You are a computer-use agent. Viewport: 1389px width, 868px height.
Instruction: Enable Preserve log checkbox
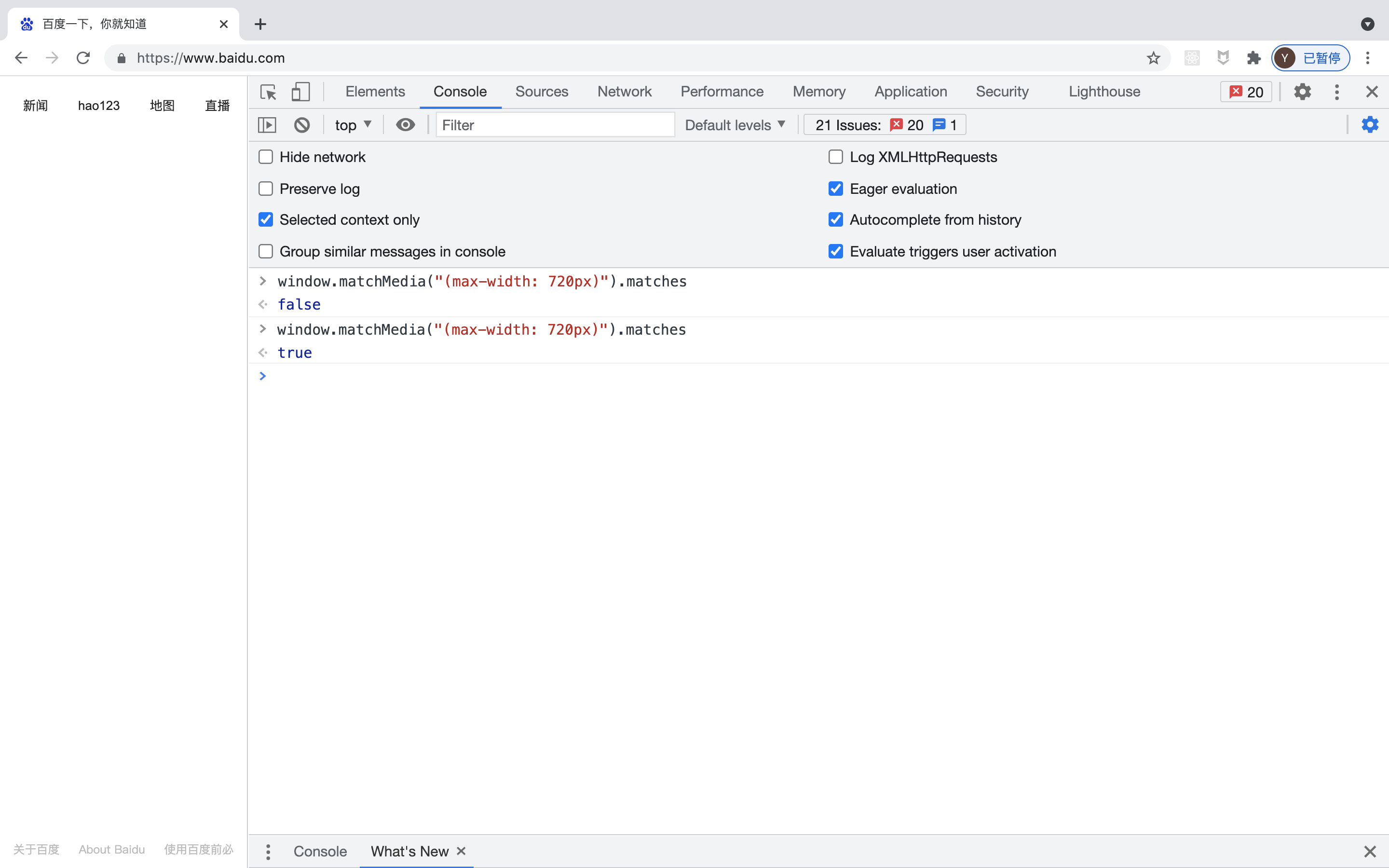point(266,188)
